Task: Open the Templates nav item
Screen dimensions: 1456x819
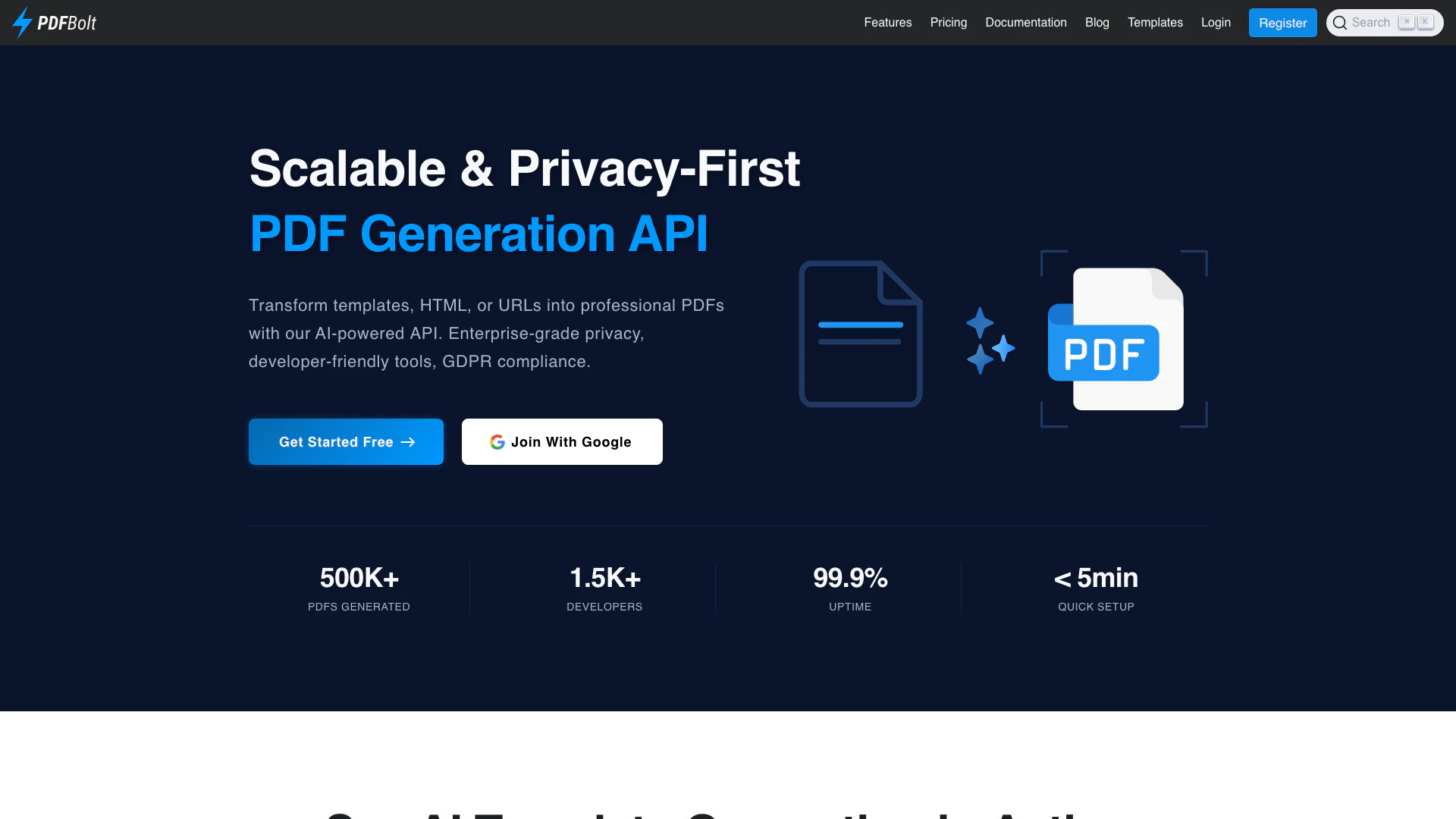Action: 1154,23
